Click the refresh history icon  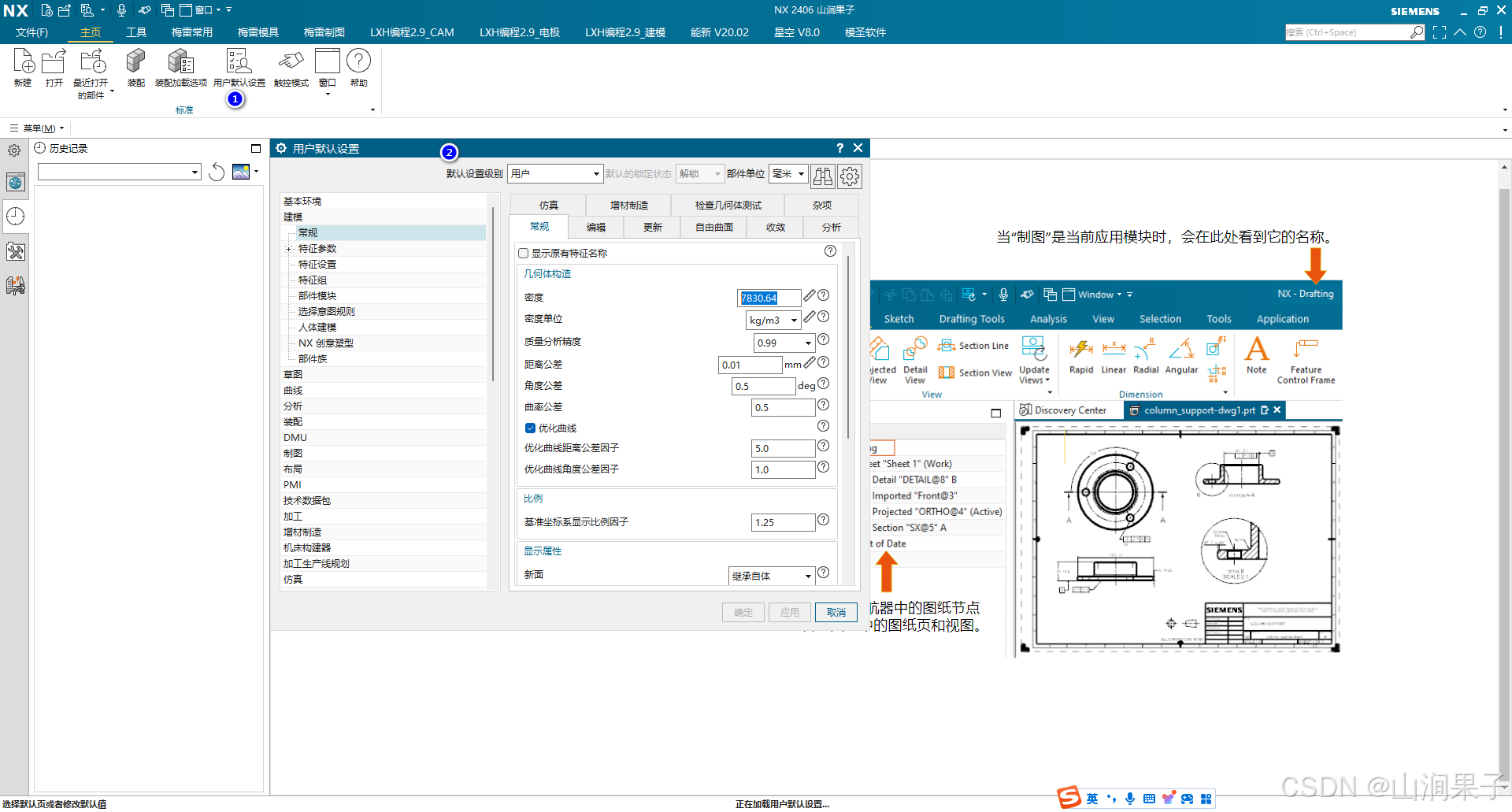click(x=217, y=172)
